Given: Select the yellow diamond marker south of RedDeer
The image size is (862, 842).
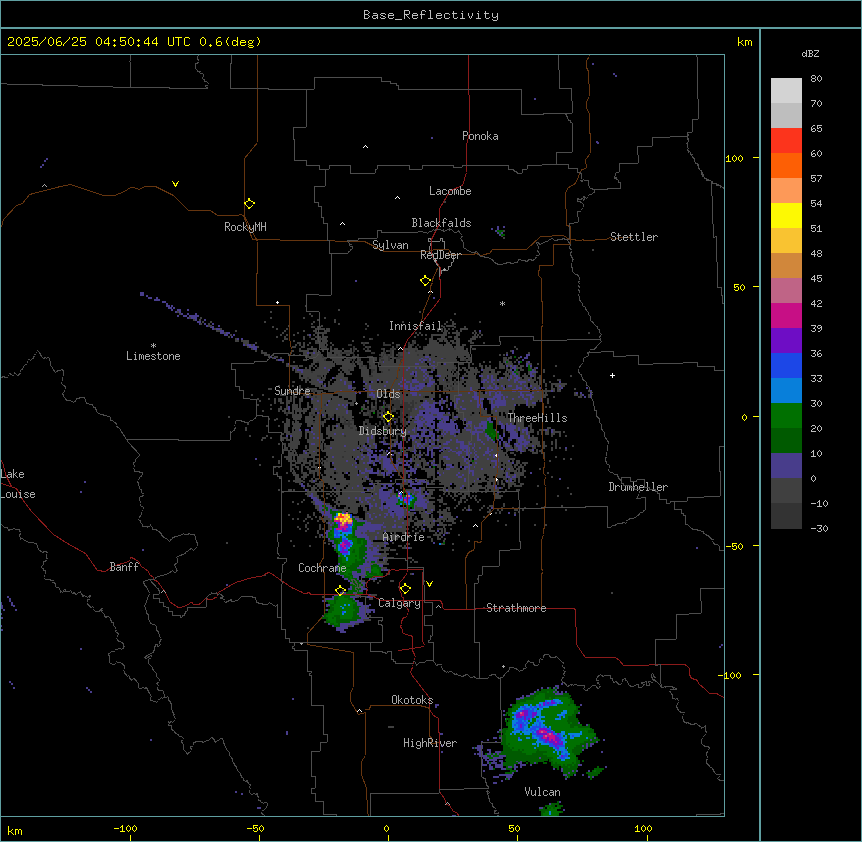Looking at the screenshot, I should [425, 281].
